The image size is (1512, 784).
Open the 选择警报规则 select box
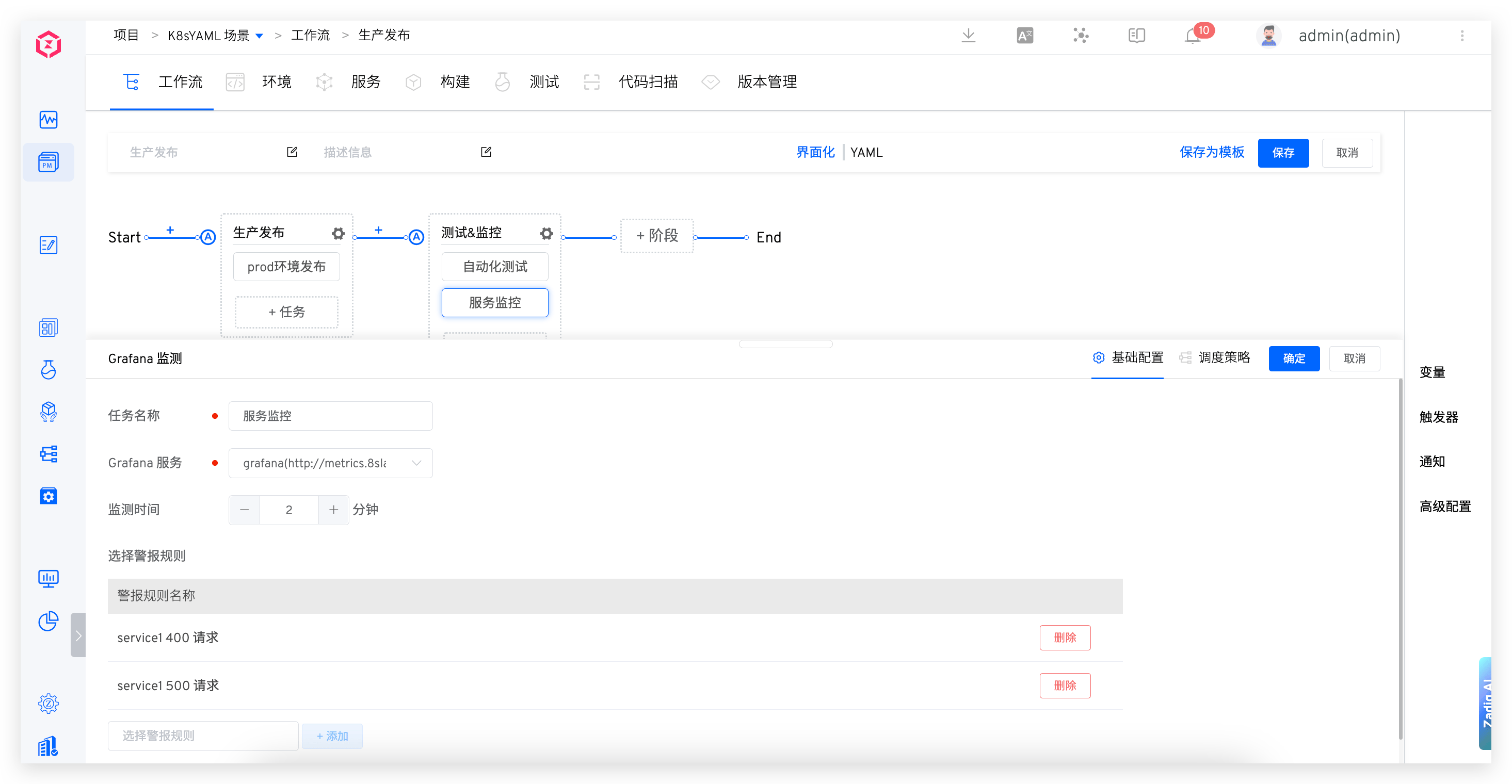[x=203, y=736]
